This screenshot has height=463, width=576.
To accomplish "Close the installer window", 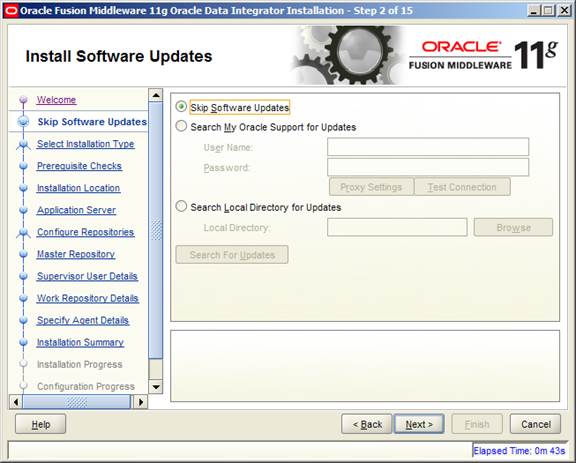I will coord(564,11).
